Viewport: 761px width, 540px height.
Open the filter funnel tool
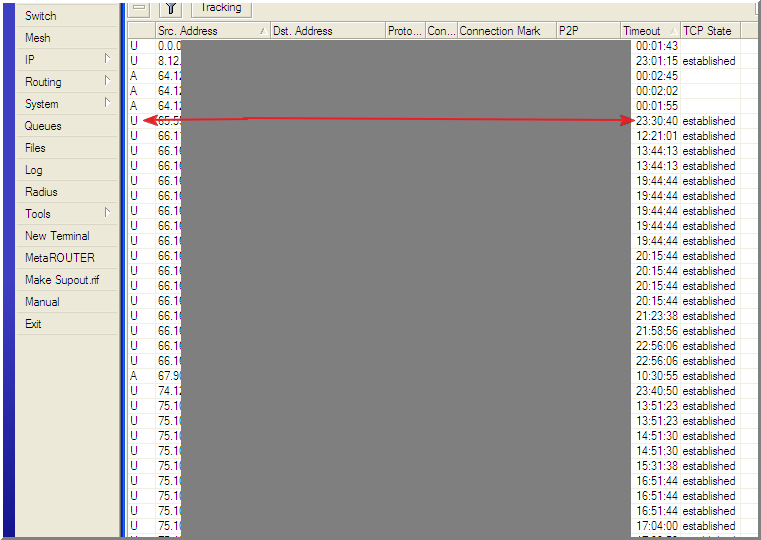(170, 8)
